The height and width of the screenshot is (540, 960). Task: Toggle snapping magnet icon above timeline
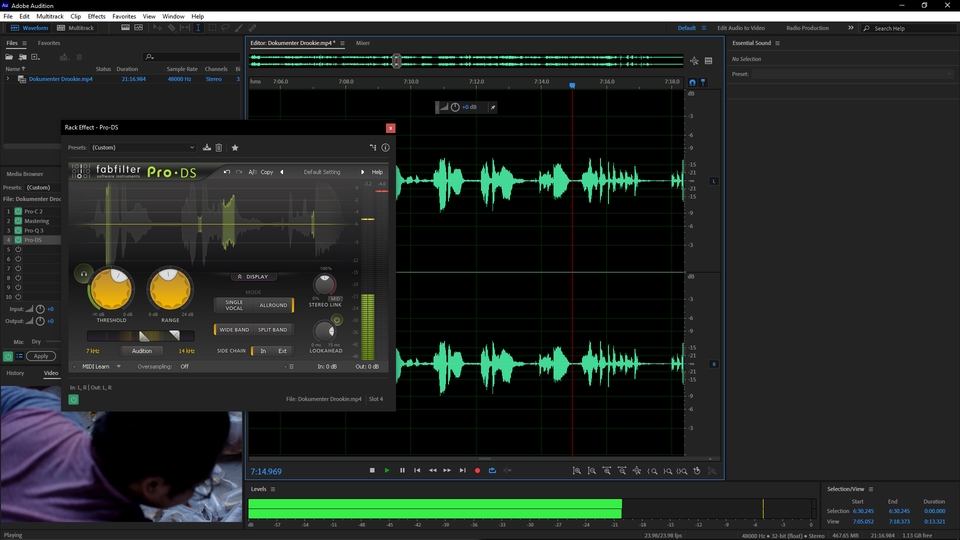pyautogui.click(x=692, y=82)
